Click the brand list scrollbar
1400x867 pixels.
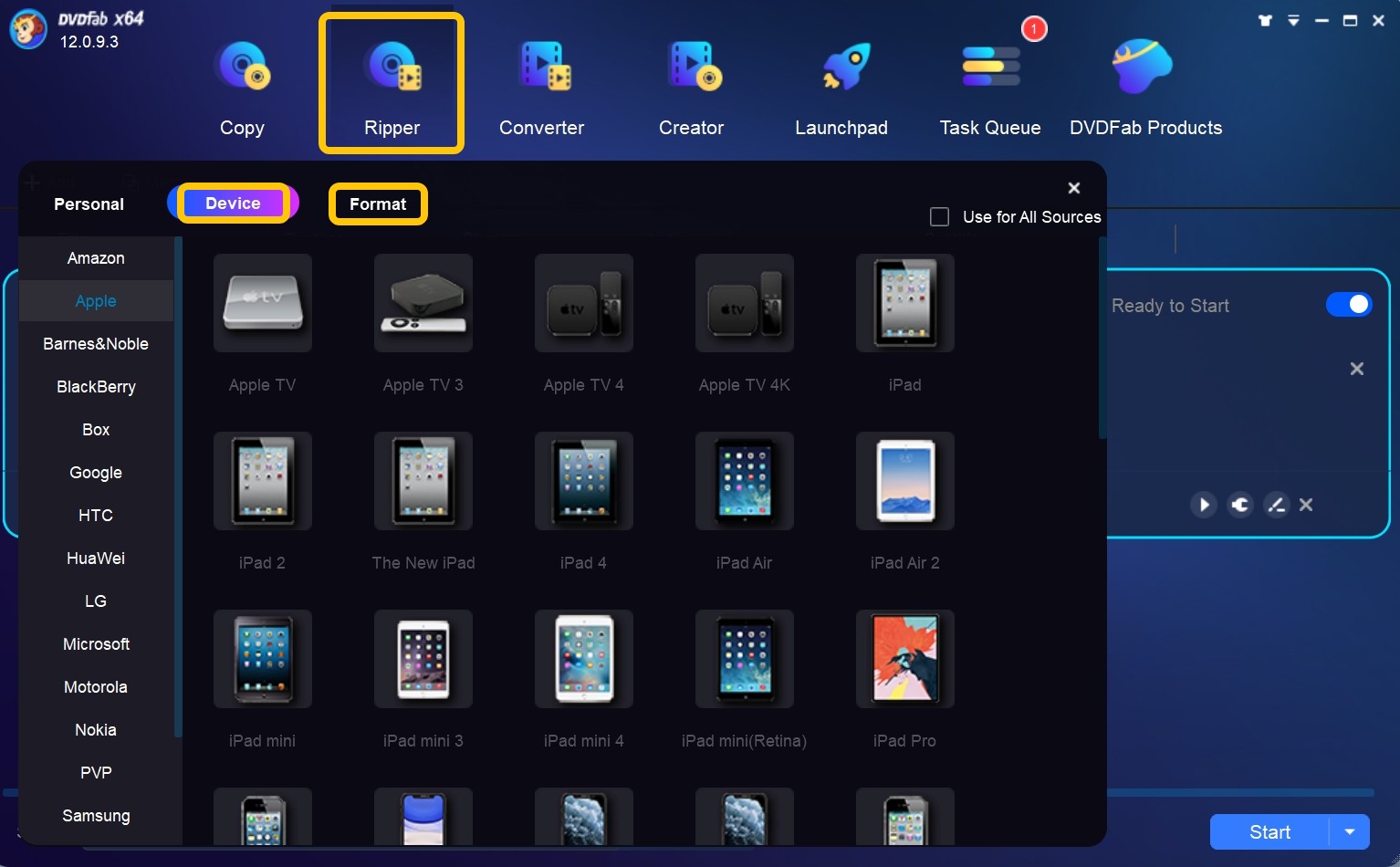pyautogui.click(x=178, y=486)
